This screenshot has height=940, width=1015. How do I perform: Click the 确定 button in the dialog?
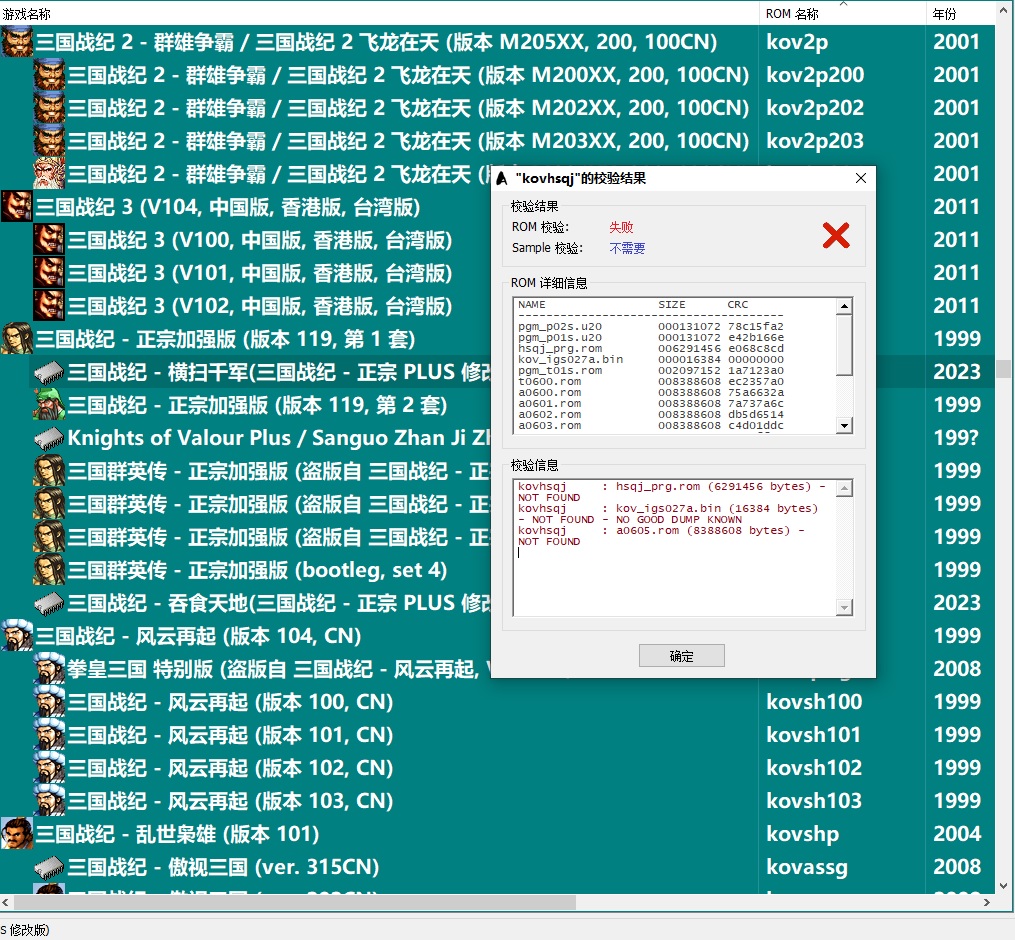pos(681,655)
